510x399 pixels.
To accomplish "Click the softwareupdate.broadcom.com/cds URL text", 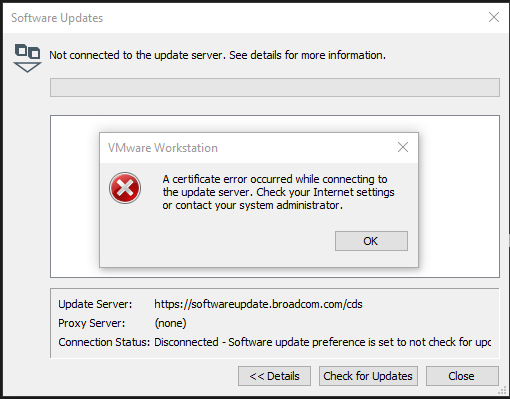I will pyautogui.click(x=258, y=304).
